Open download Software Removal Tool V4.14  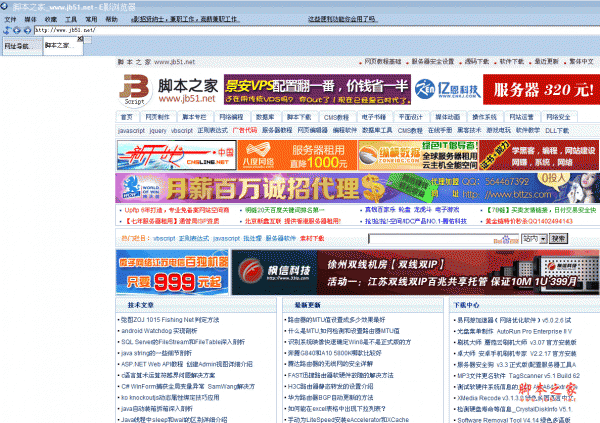tap(514, 420)
